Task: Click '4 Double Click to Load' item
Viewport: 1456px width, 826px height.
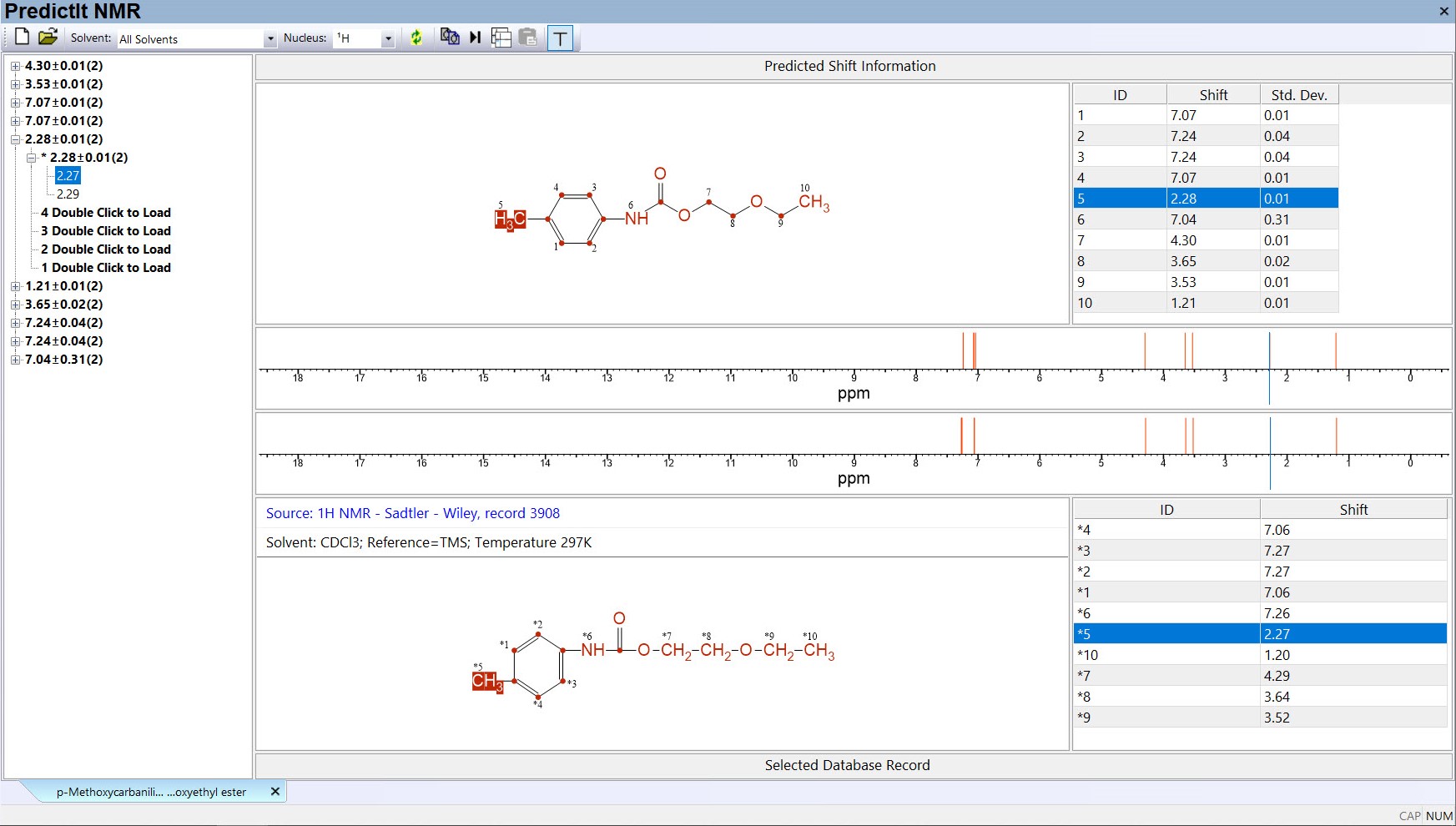Action: (106, 213)
